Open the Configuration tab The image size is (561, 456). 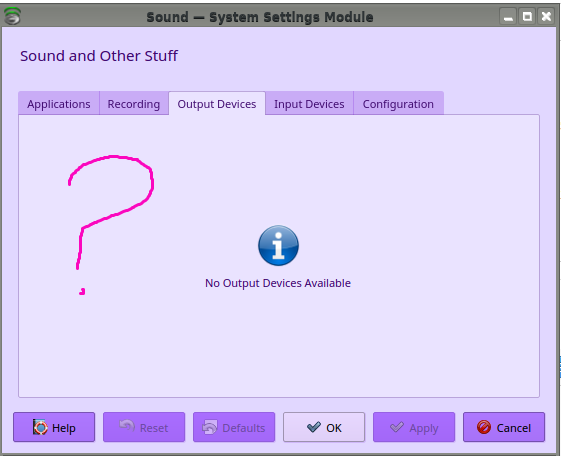[x=398, y=104]
